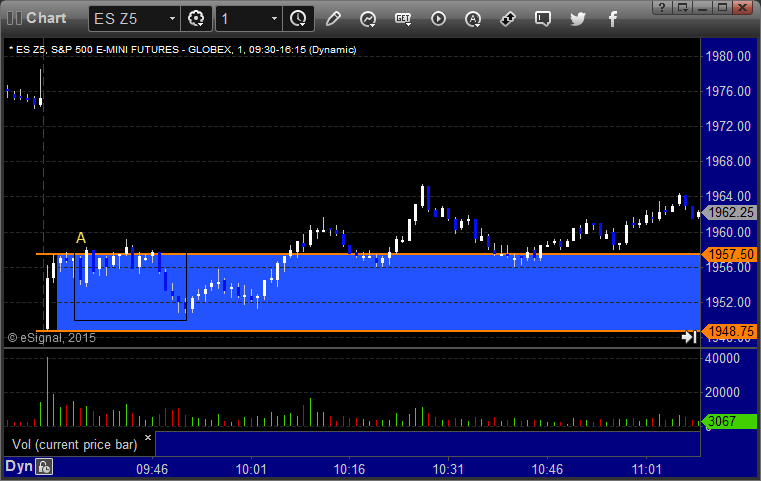Viewport: 761px width, 481px height.
Task: Open the time template clock menu
Action: pos(298,19)
